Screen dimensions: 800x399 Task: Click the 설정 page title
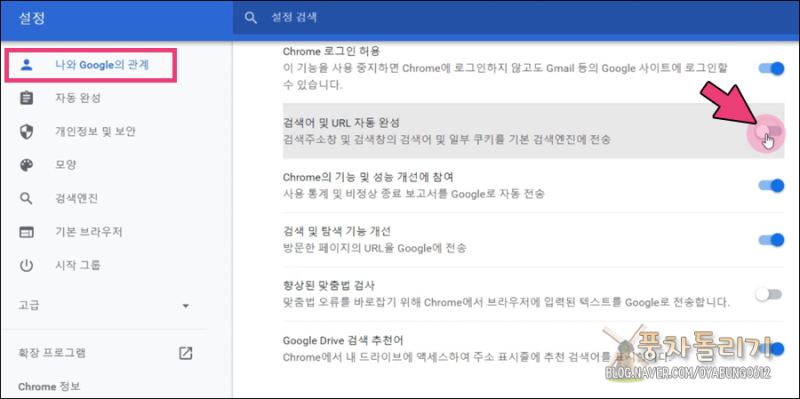(32, 18)
